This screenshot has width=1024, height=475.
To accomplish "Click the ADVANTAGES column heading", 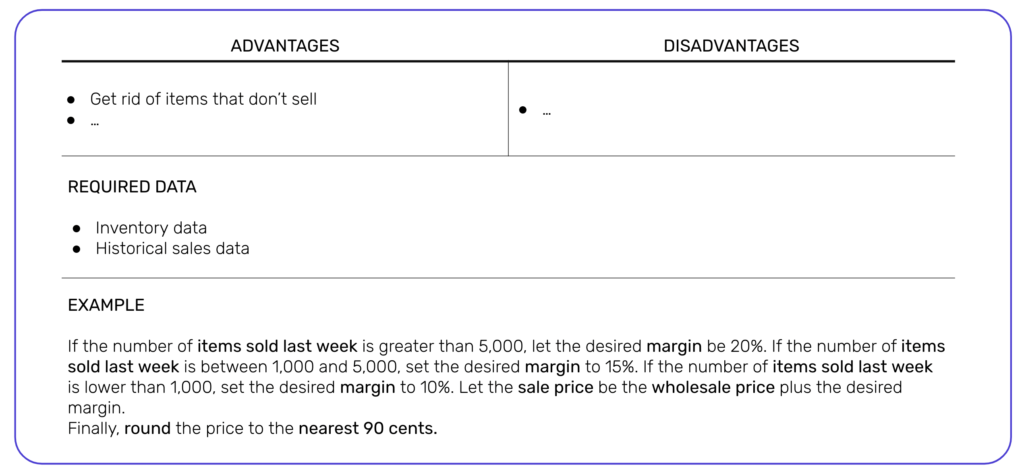I will click(x=285, y=46).
